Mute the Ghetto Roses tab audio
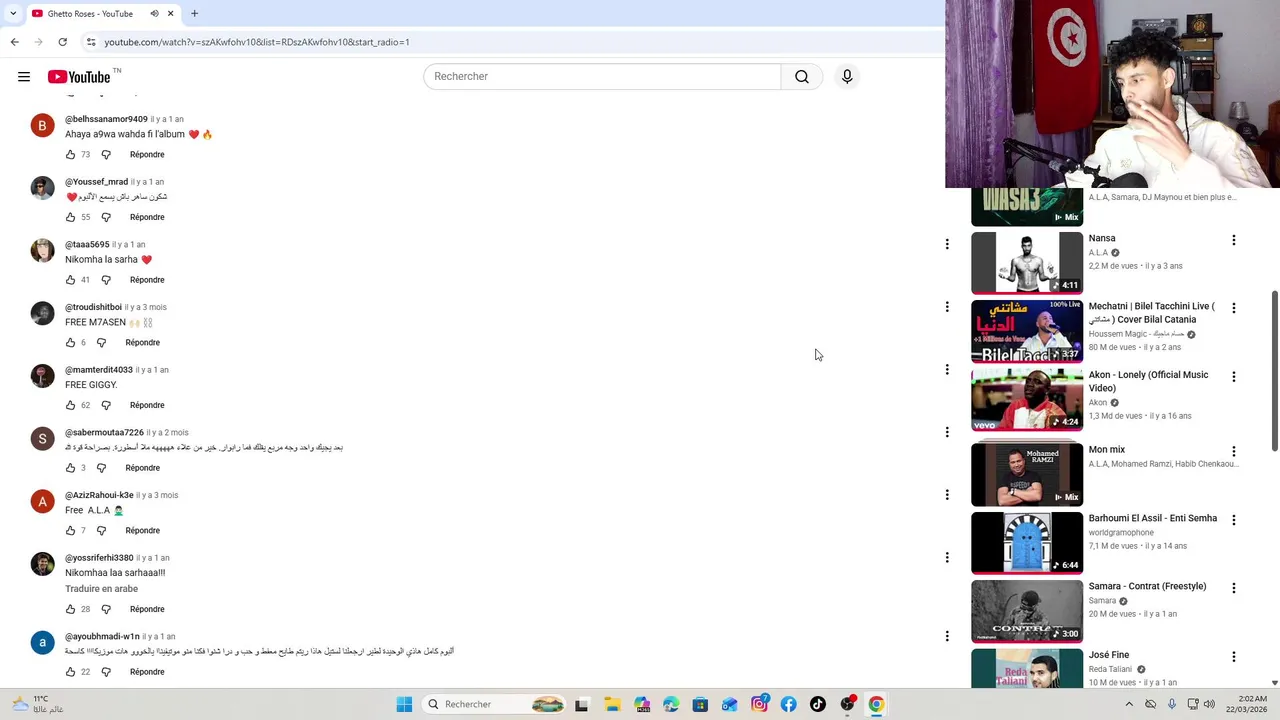 pos(154,14)
